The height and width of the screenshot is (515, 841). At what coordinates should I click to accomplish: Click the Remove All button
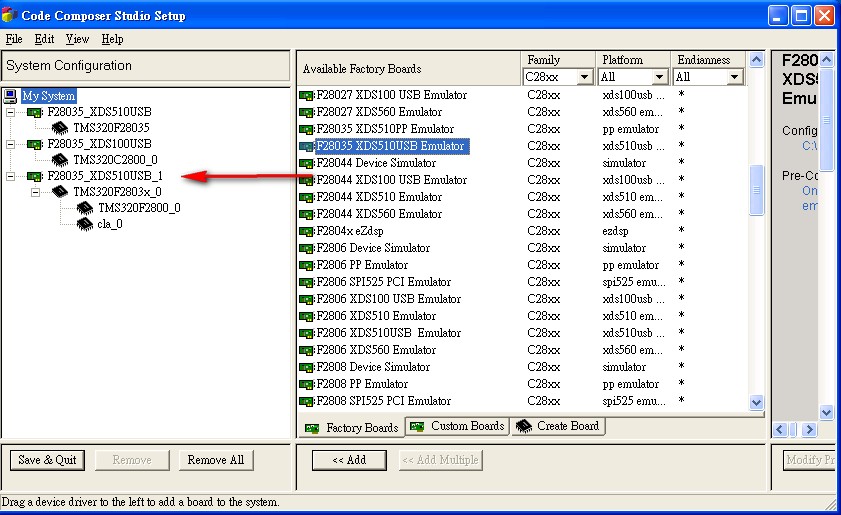click(x=216, y=460)
